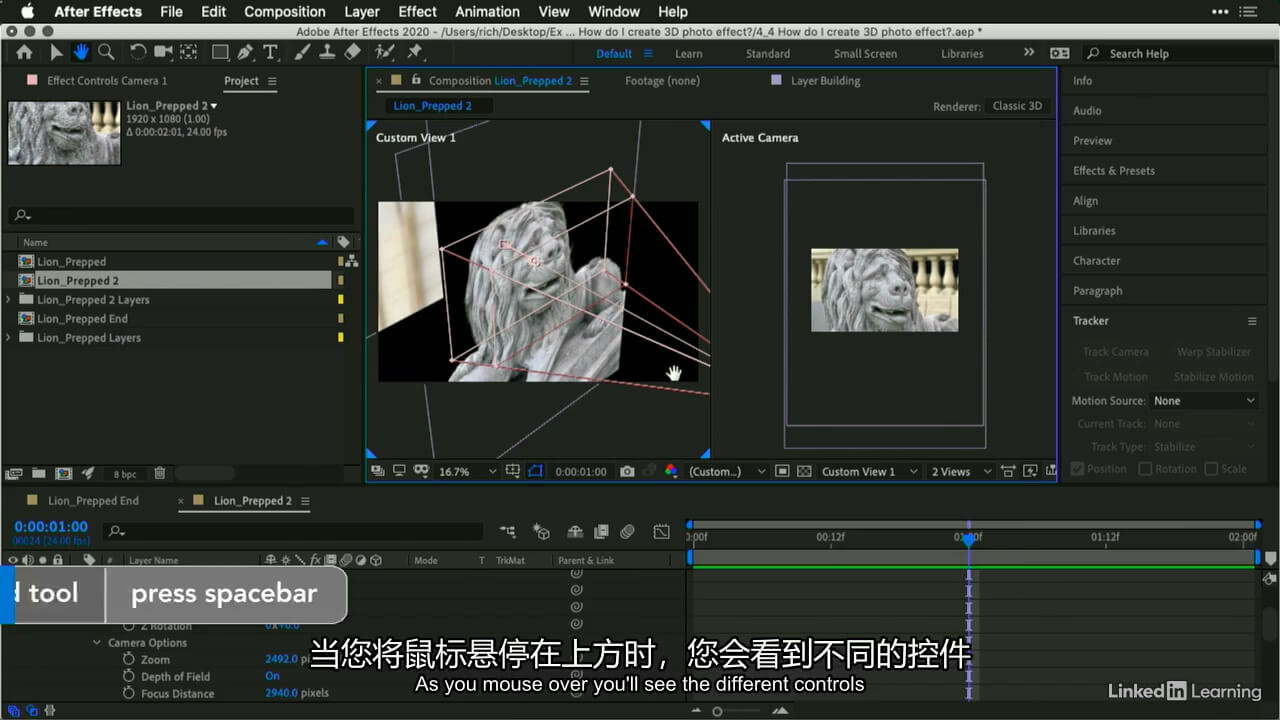Click the Classic 3D renderer button
The height and width of the screenshot is (720, 1280).
tap(1017, 106)
